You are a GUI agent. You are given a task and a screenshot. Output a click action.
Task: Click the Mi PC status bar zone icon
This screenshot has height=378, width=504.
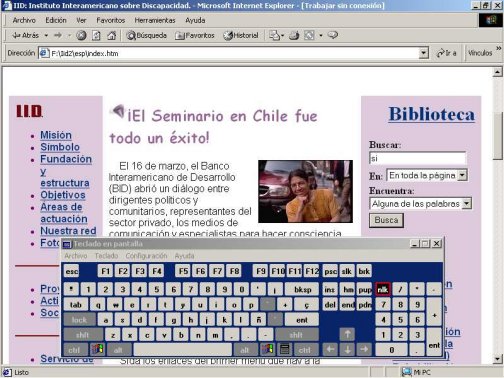[x=407, y=372]
